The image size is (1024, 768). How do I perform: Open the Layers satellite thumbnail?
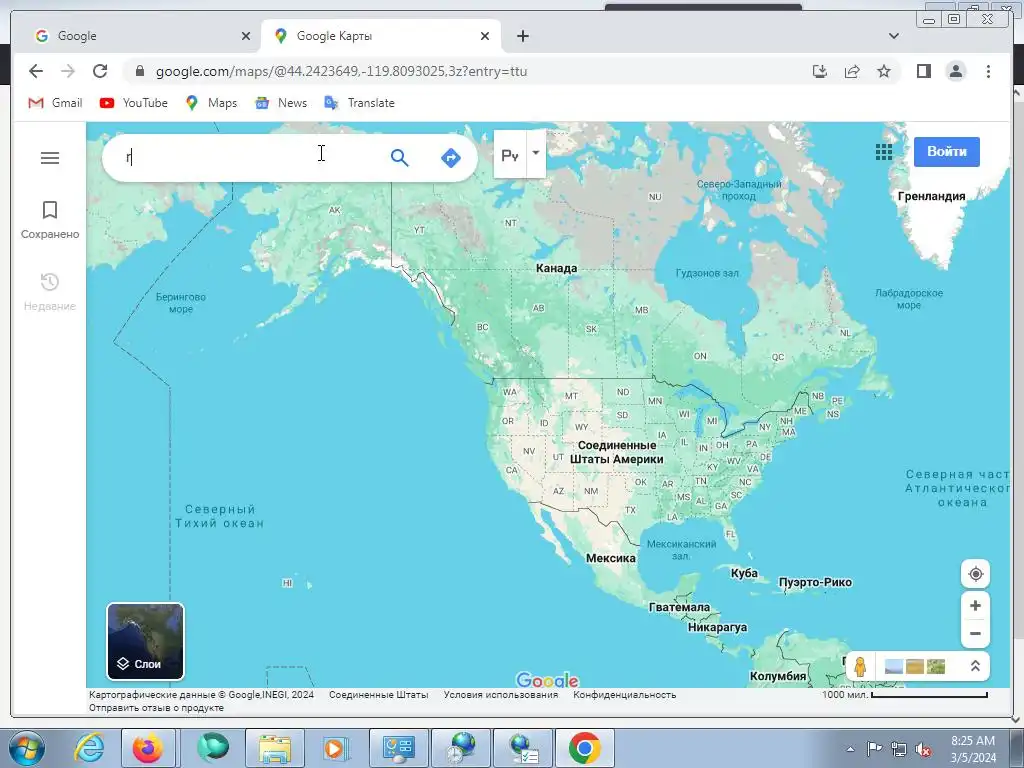coord(145,641)
